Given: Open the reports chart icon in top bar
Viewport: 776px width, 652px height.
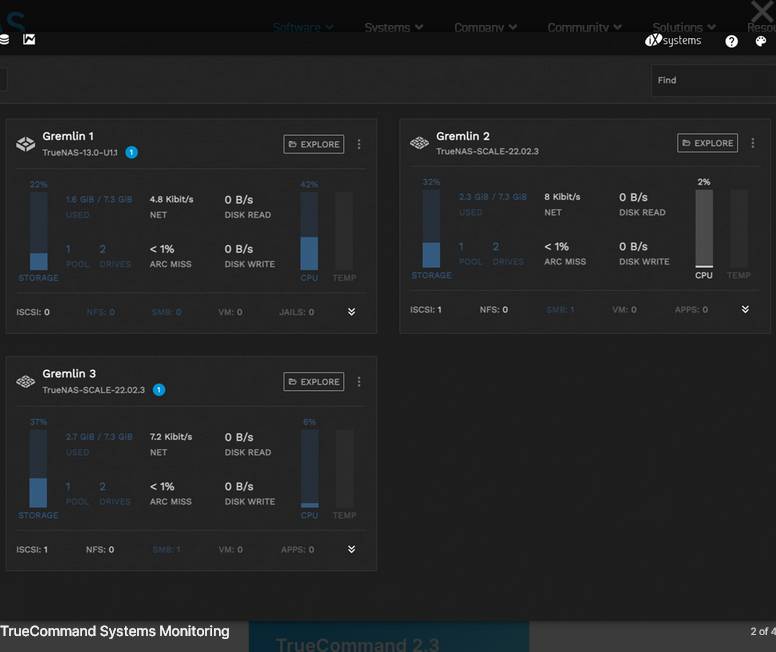Looking at the screenshot, I should coord(29,39).
